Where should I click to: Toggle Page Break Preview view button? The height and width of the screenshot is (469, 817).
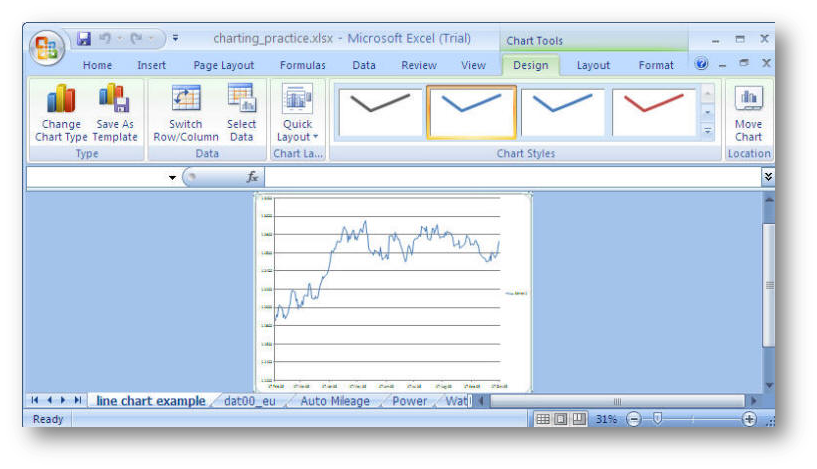(x=577, y=420)
